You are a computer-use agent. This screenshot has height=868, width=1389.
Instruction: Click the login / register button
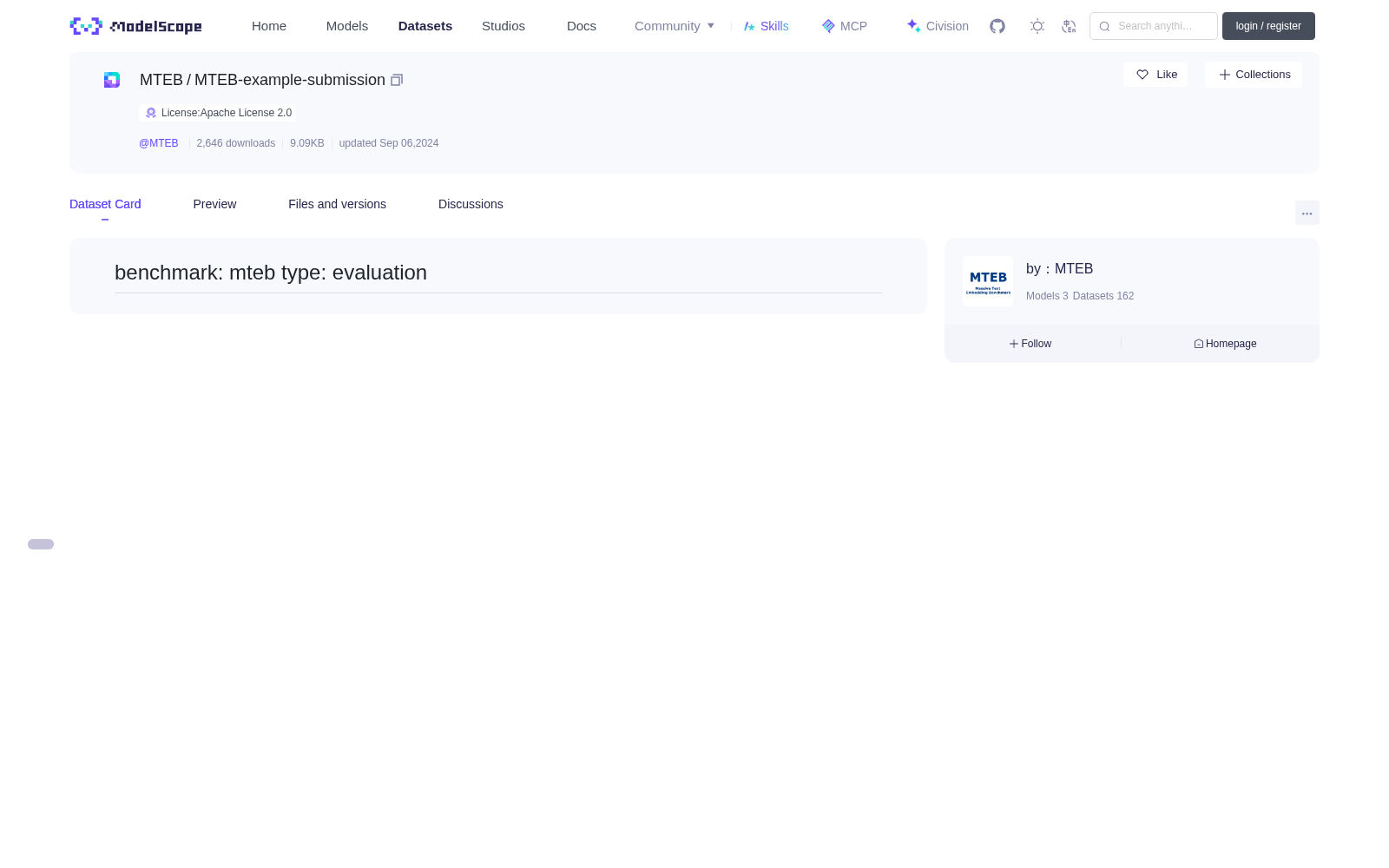tap(1268, 26)
